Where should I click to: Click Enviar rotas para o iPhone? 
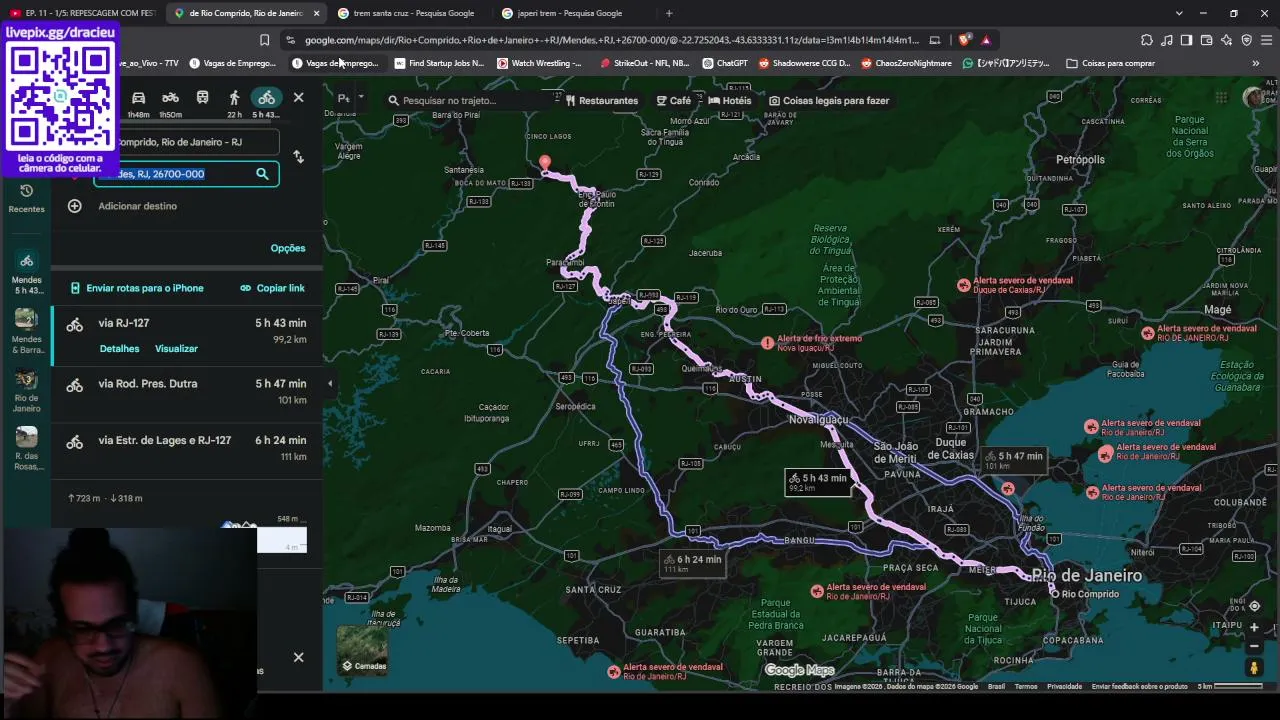pos(137,288)
